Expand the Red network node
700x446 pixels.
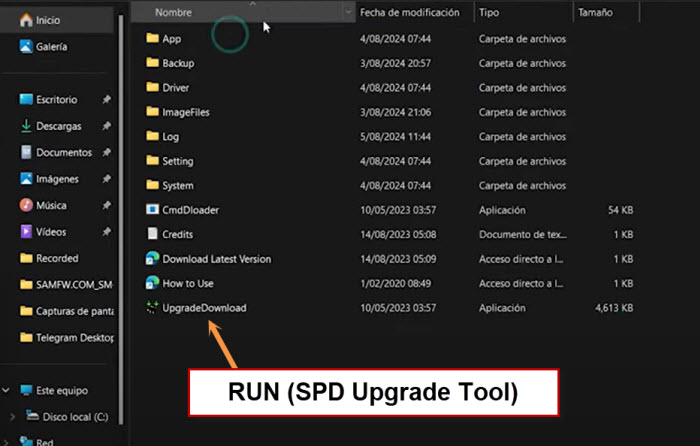point(6,442)
